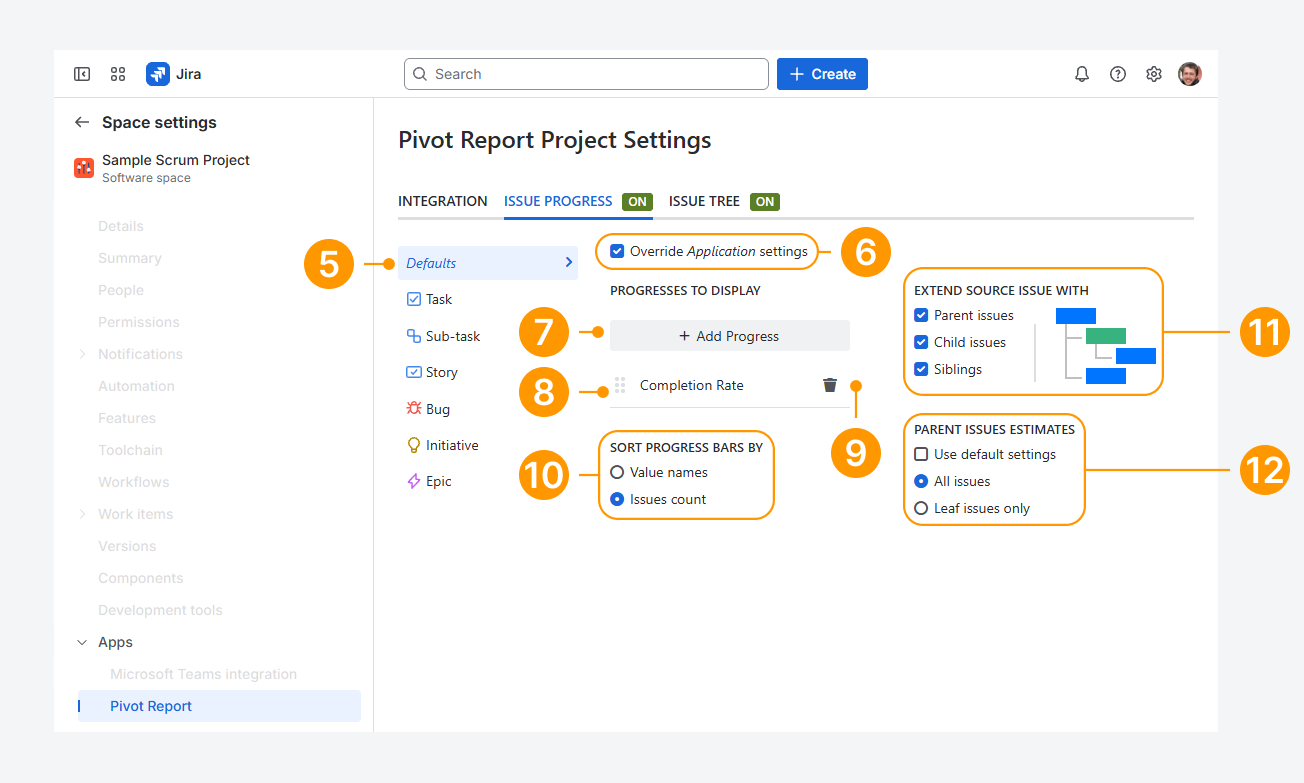Click the Initiative lightbulb icon
This screenshot has width=1304, height=783.
(x=414, y=445)
